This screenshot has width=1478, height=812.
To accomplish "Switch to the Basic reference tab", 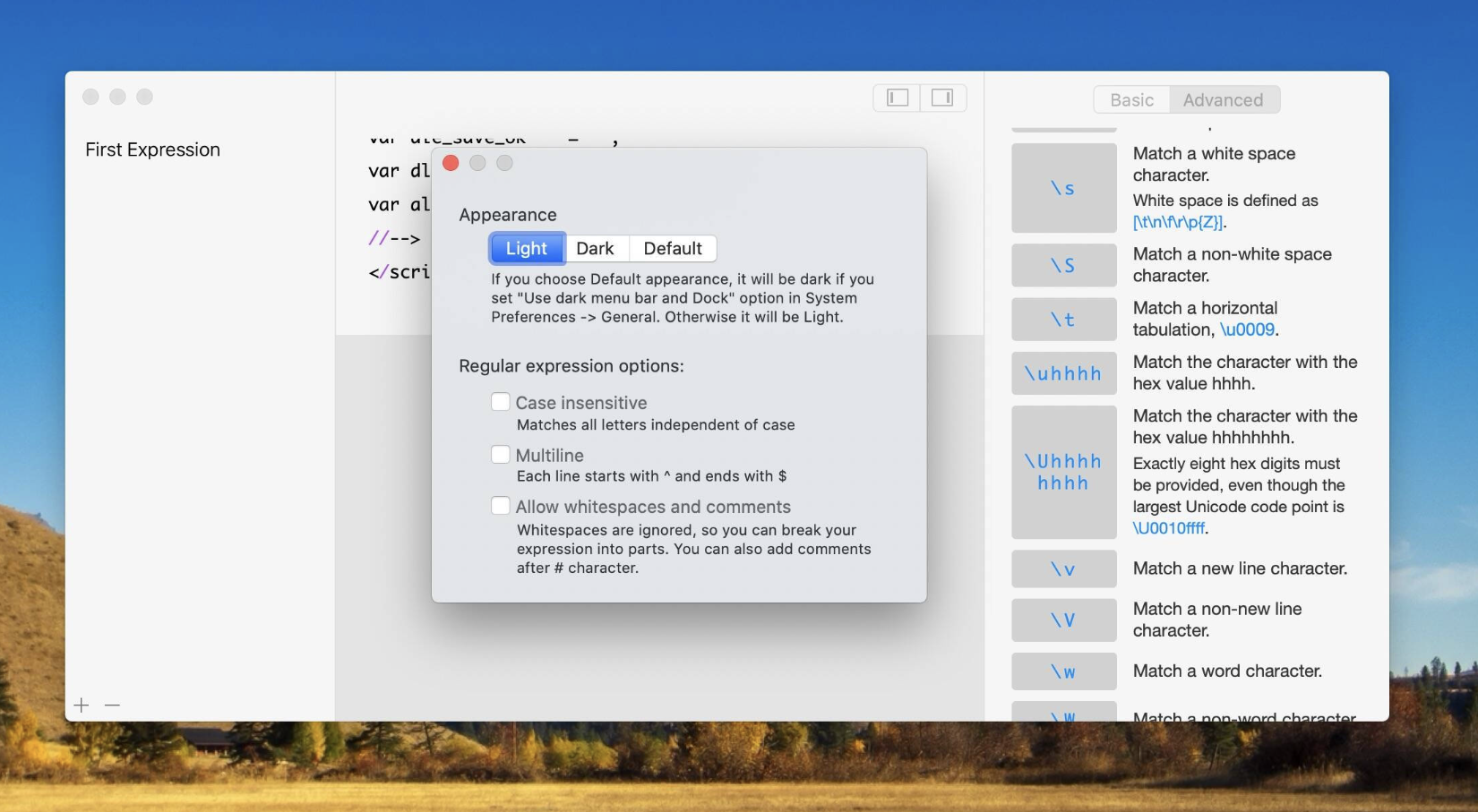I will pos(1131,99).
